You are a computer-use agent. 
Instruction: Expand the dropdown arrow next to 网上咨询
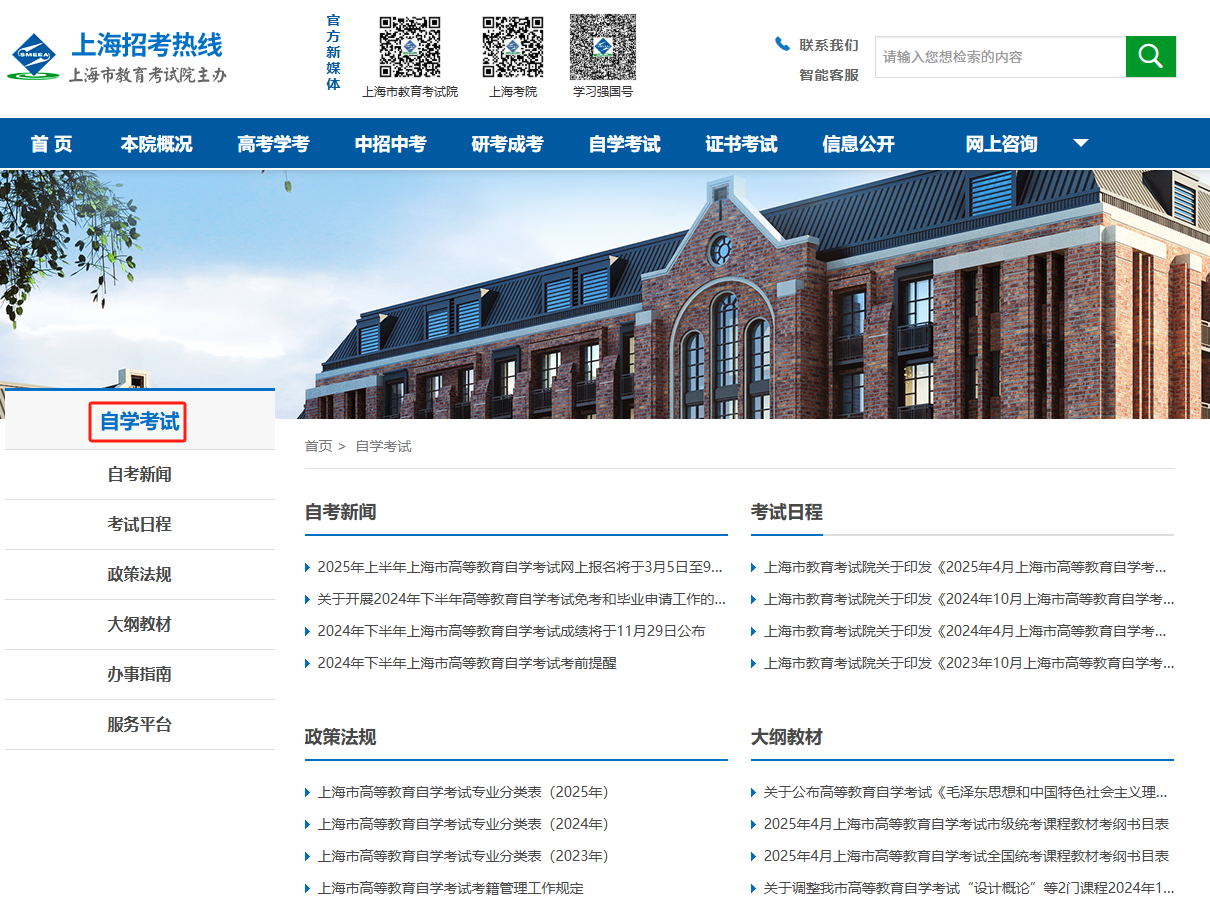(x=1081, y=143)
